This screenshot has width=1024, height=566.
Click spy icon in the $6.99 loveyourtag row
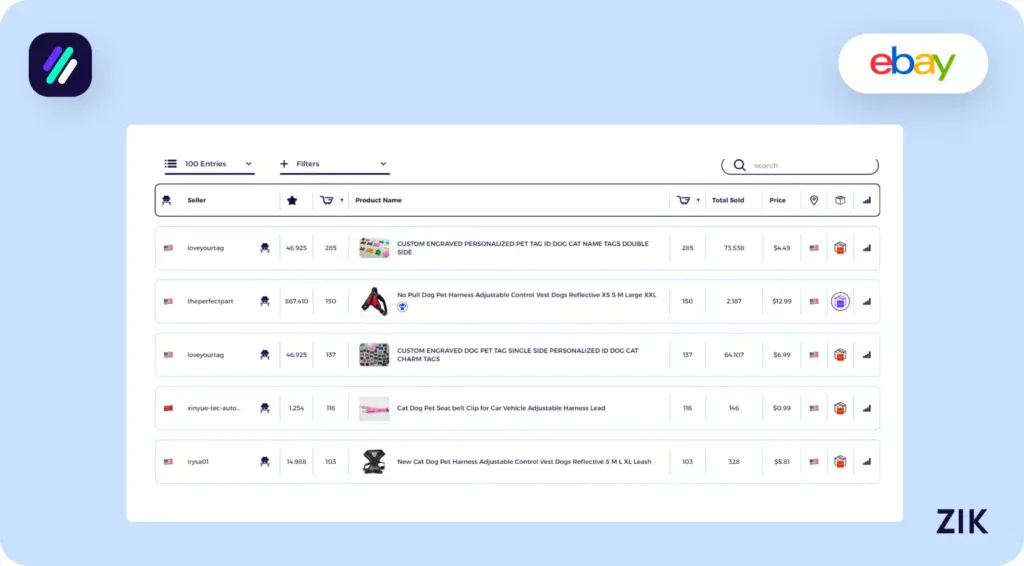pos(264,355)
